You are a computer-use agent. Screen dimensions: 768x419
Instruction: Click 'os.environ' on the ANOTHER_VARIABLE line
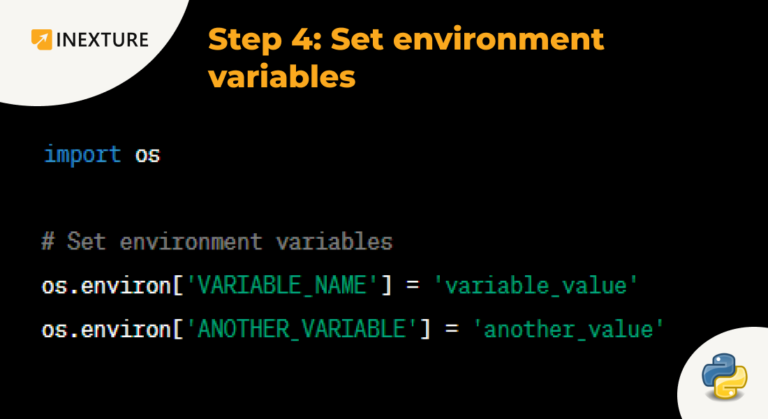(106, 329)
